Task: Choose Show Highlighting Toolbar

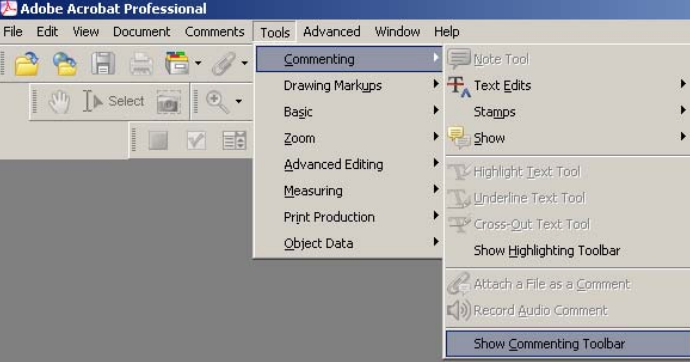Action: click(x=568, y=250)
